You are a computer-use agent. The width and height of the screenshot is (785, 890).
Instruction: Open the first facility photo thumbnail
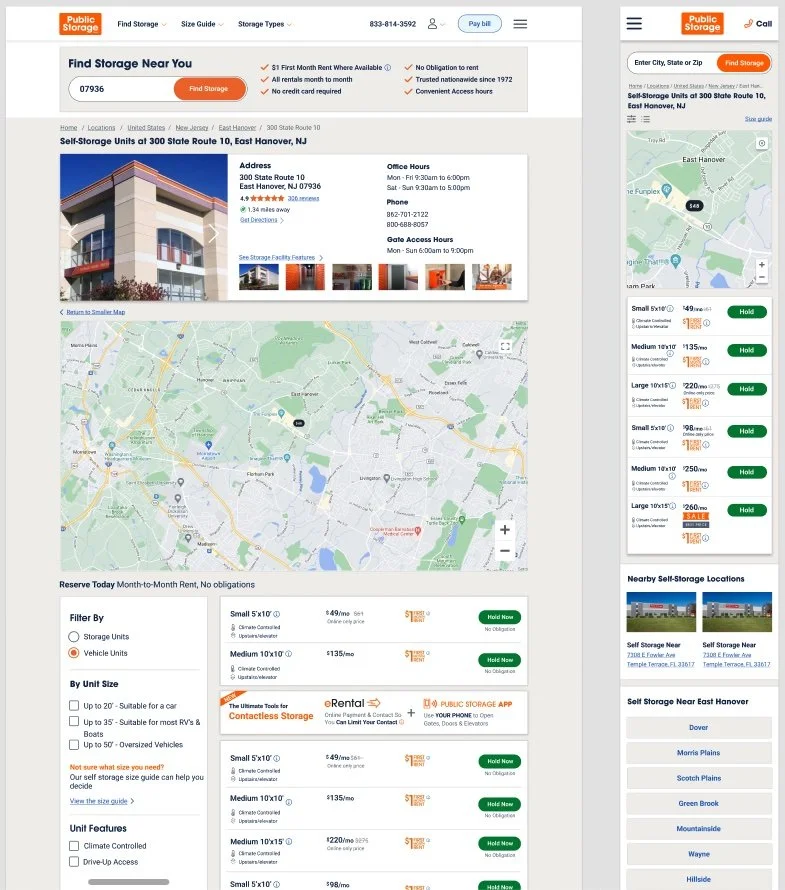point(259,277)
